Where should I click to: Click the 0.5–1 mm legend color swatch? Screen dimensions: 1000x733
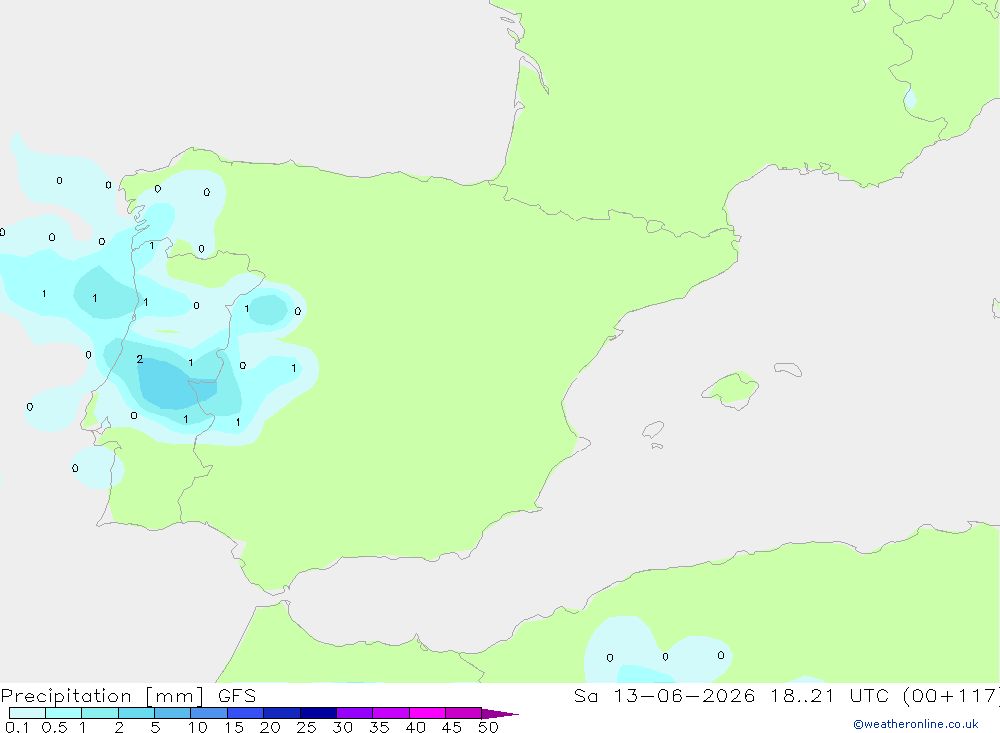64,713
